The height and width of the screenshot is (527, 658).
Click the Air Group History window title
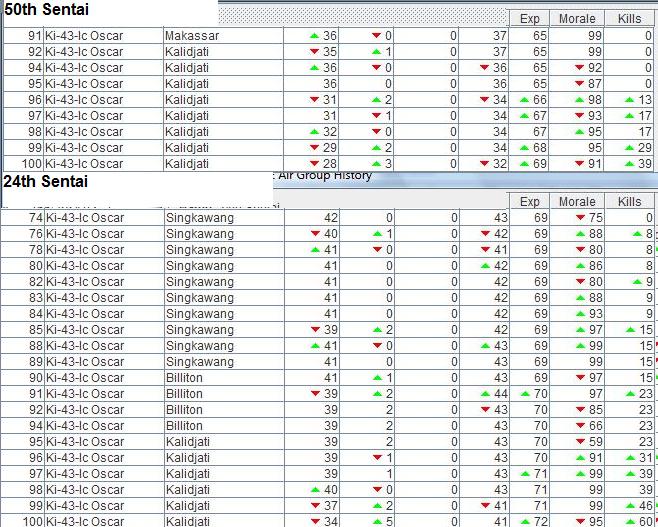(x=325, y=175)
